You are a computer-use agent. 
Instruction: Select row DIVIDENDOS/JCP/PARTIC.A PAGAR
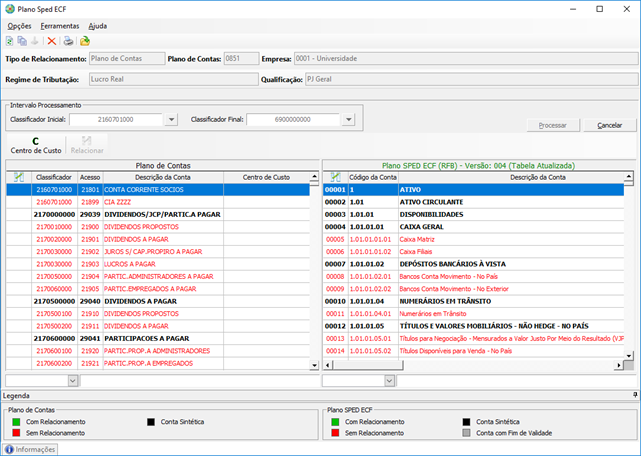tap(158, 214)
